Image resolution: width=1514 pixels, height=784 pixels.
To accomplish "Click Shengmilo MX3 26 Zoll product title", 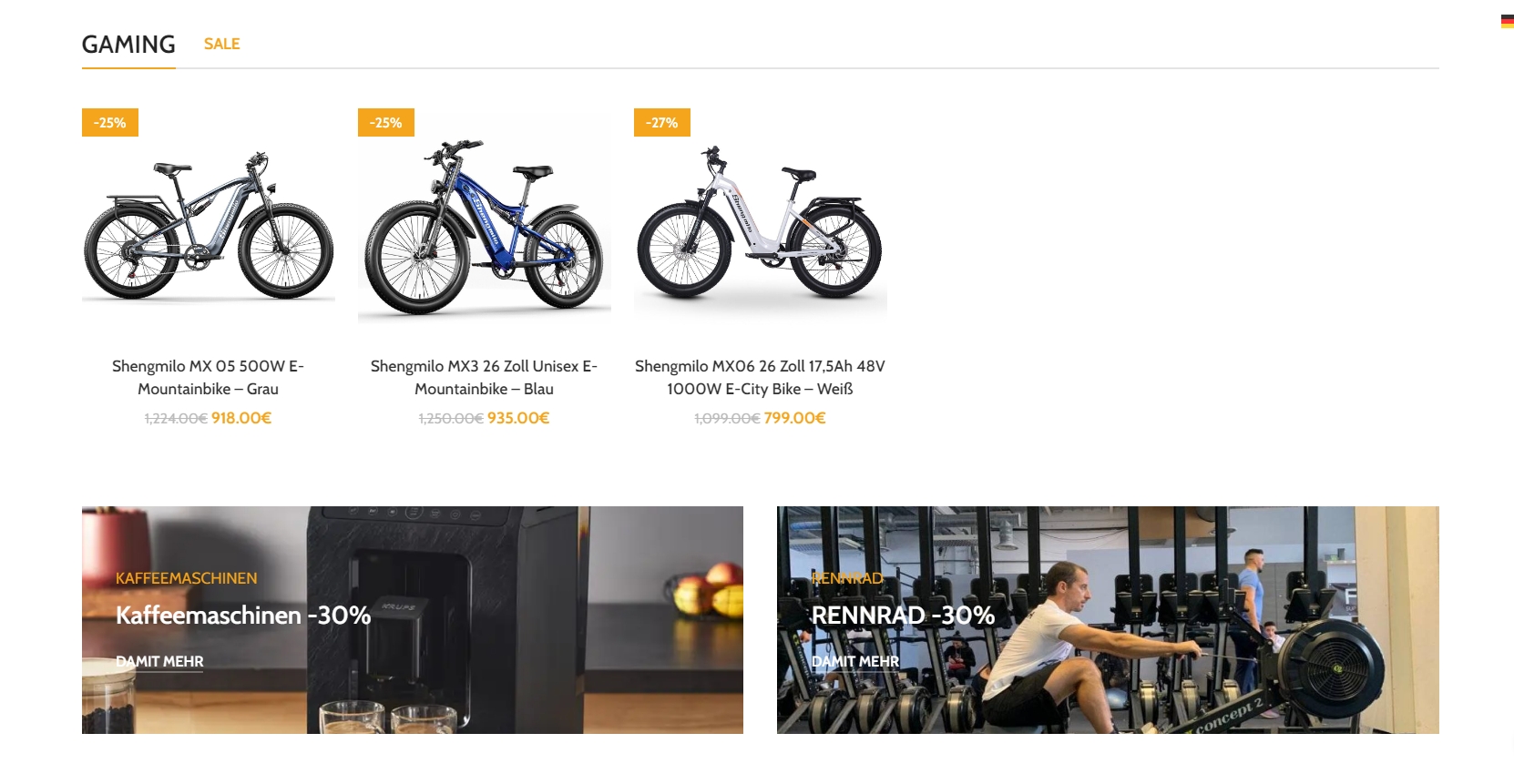I will pyautogui.click(x=485, y=377).
